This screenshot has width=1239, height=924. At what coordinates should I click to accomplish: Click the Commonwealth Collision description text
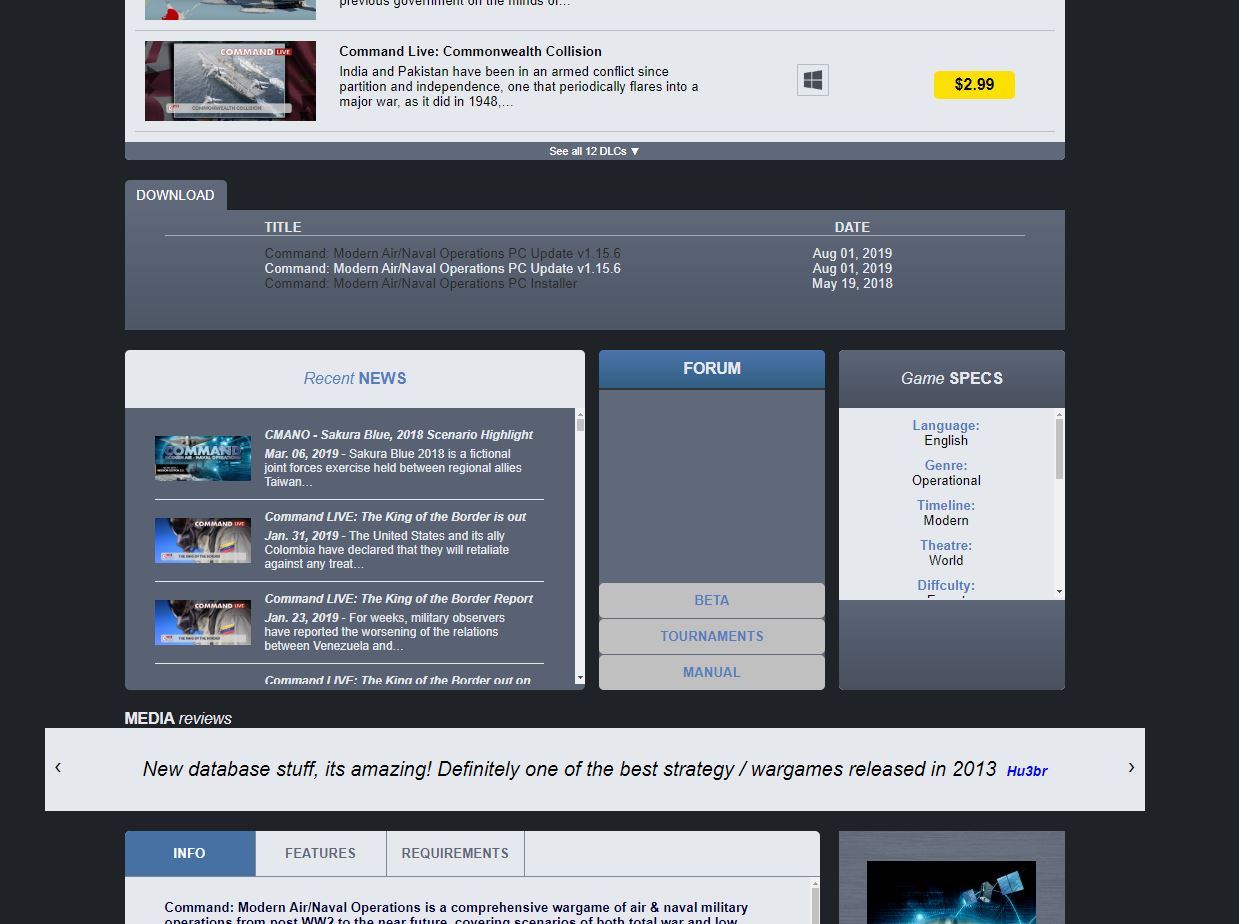pos(519,87)
